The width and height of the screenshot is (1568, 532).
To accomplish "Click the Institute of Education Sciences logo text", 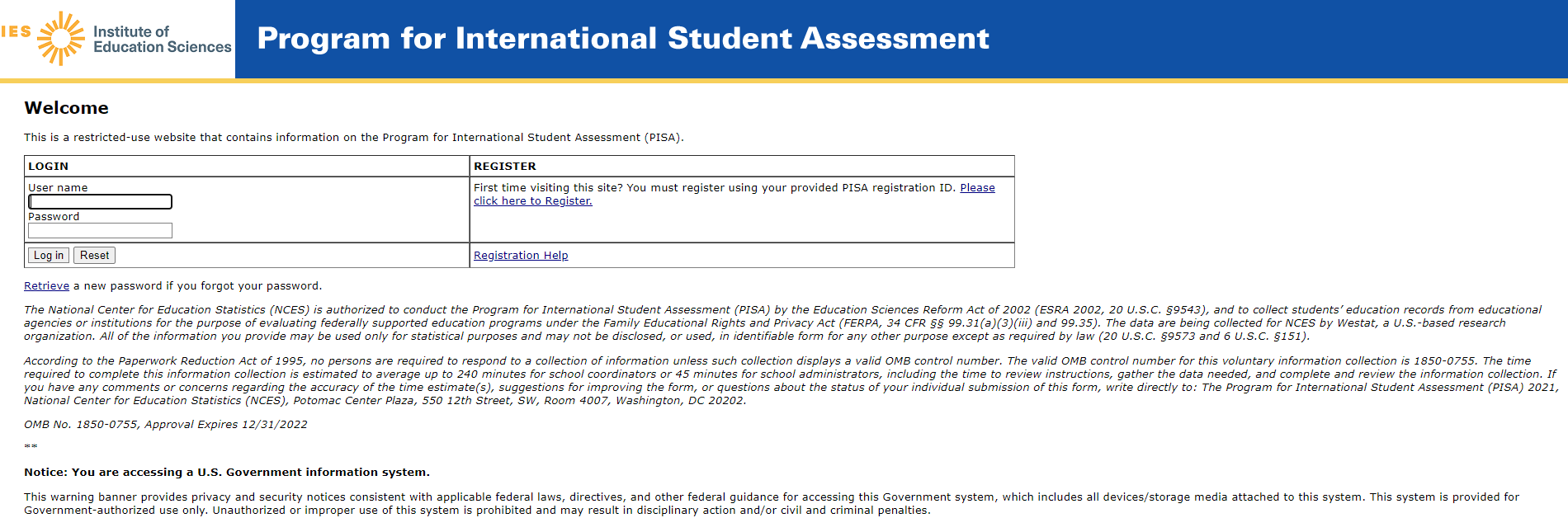I will 162,39.
